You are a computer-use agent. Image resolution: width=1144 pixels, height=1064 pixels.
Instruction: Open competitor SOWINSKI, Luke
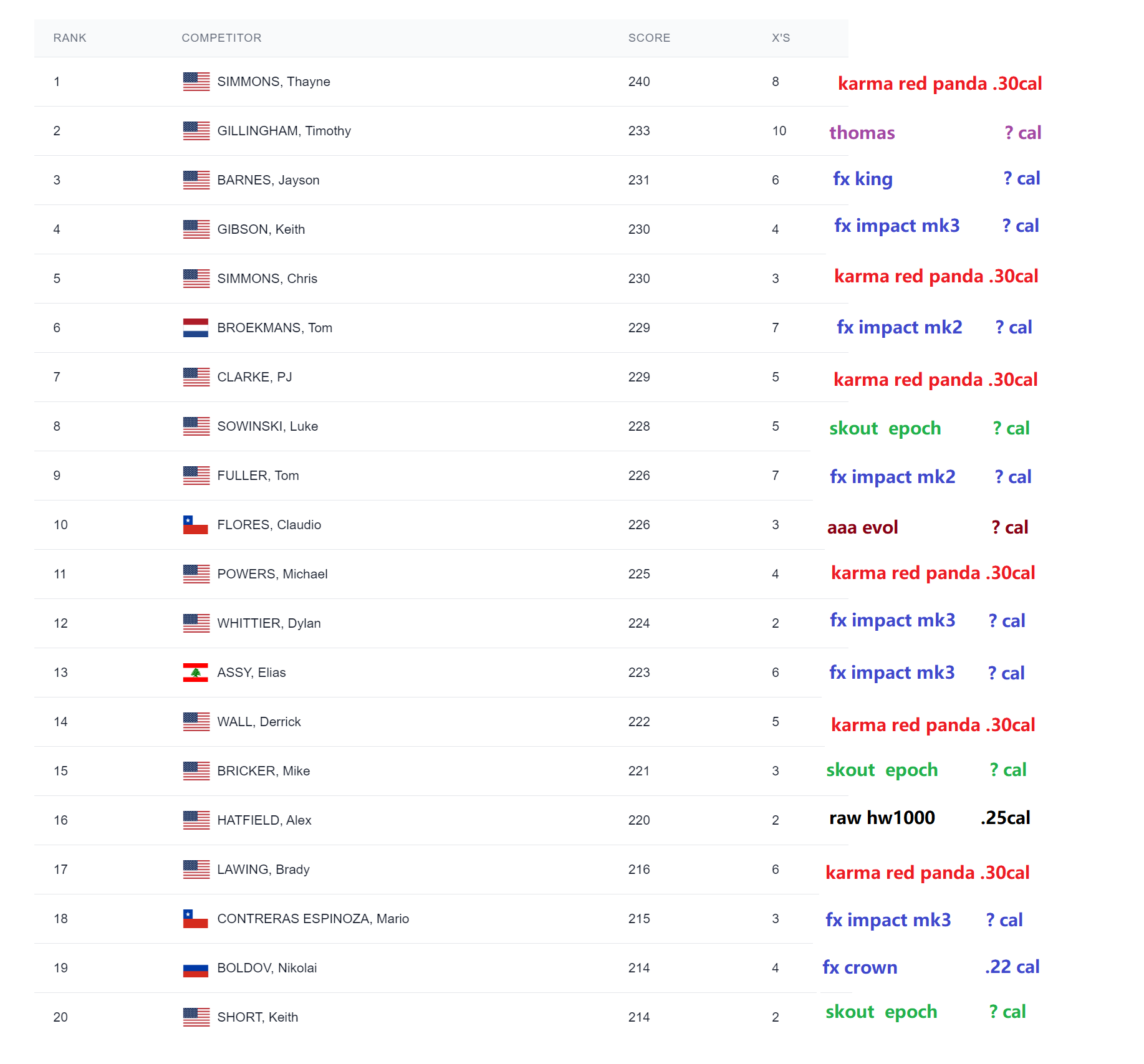pyautogui.click(x=267, y=426)
